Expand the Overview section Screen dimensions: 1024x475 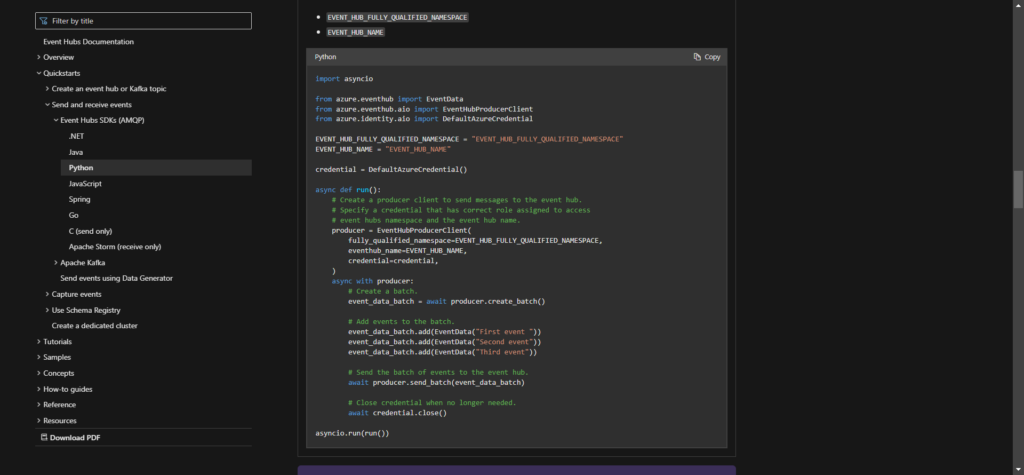click(58, 57)
